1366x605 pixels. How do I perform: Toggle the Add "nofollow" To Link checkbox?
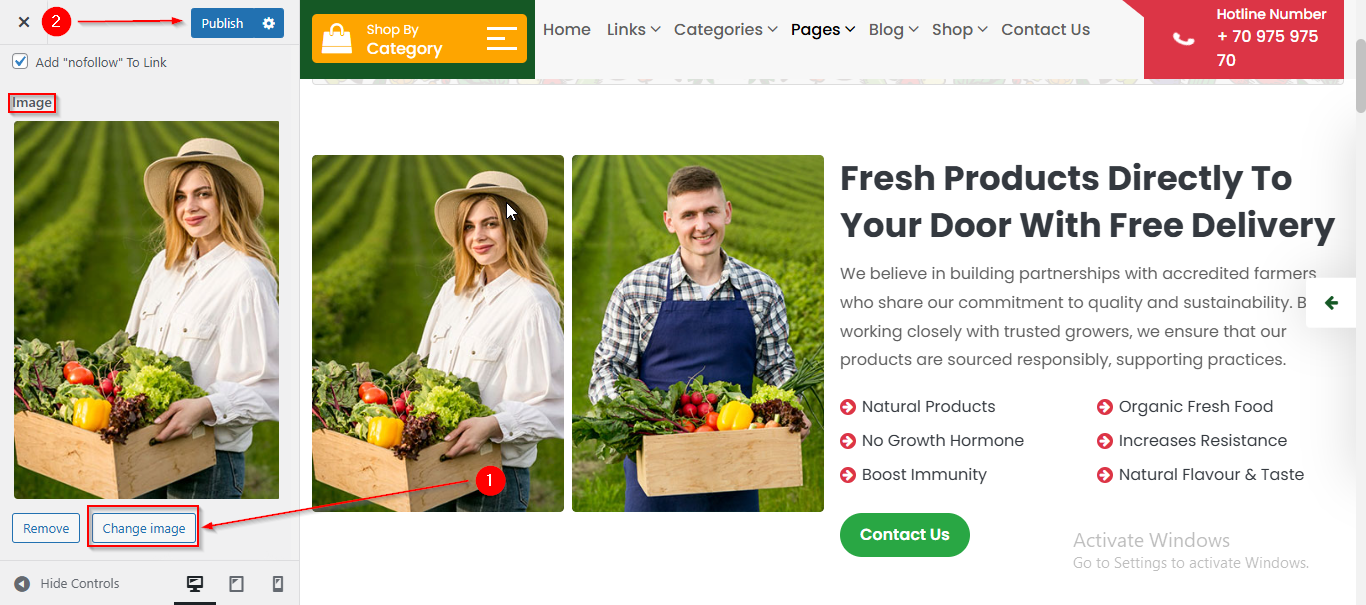click(x=20, y=62)
